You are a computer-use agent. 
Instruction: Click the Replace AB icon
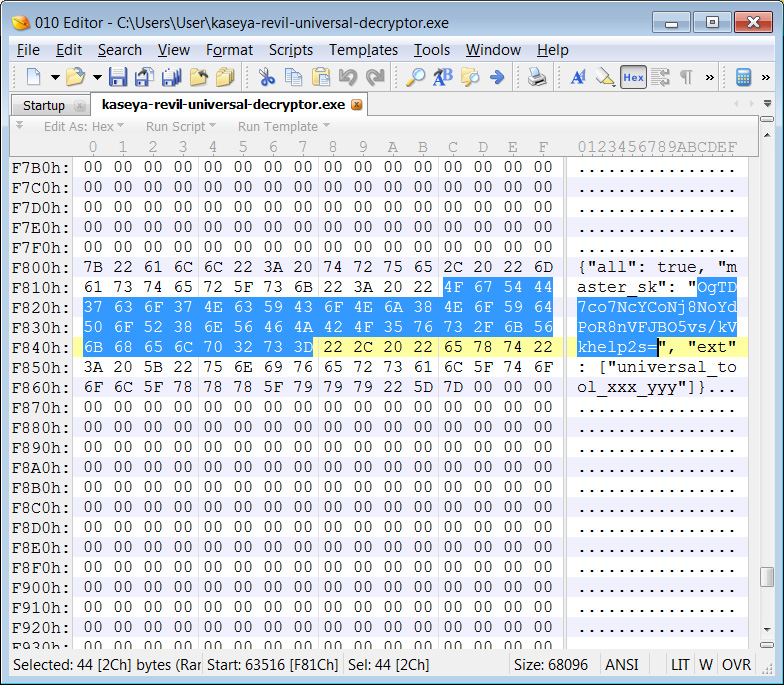point(442,77)
